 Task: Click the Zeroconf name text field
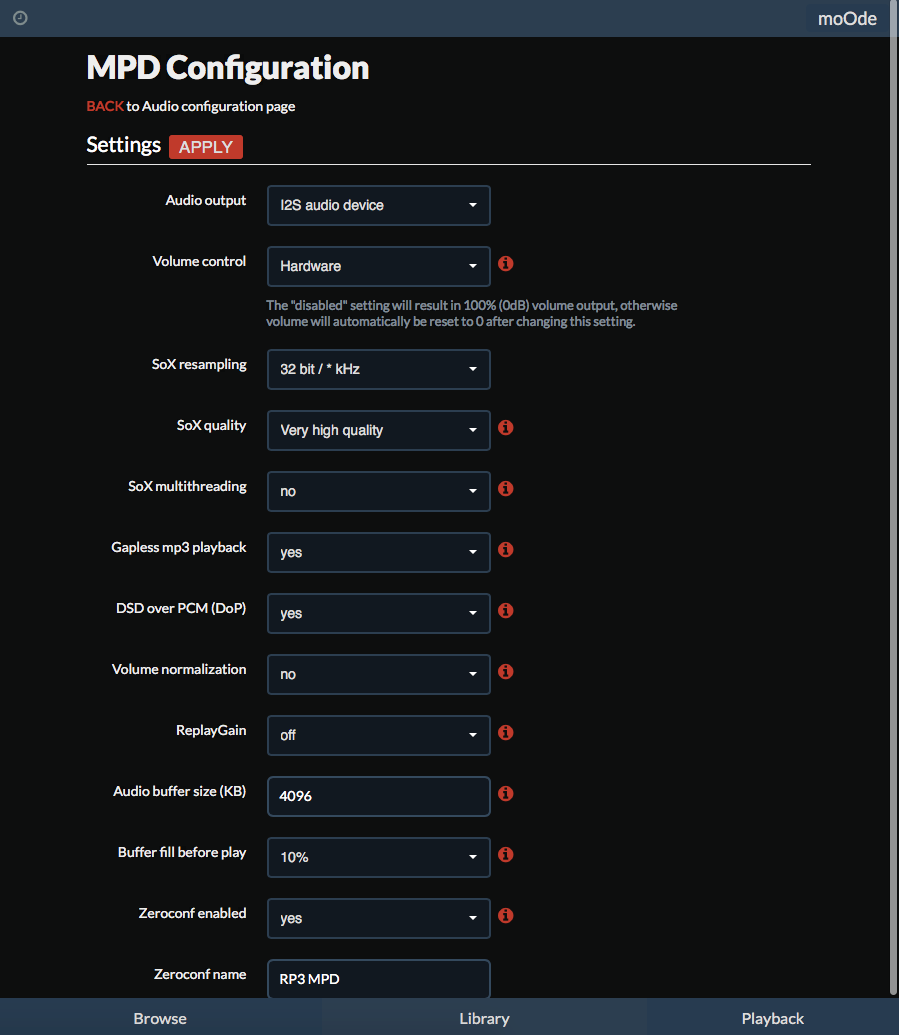tap(379, 979)
